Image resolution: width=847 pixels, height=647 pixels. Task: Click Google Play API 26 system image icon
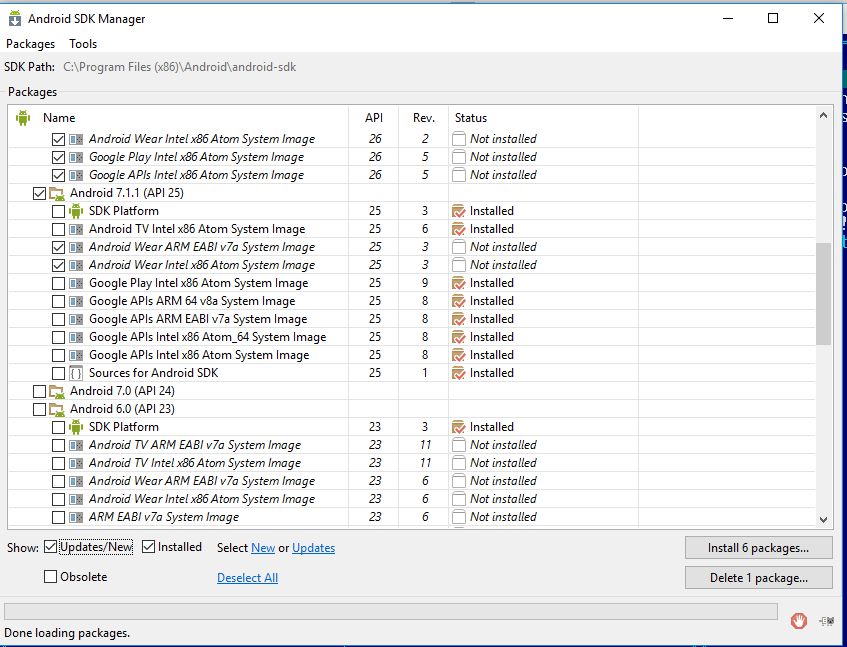point(76,157)
